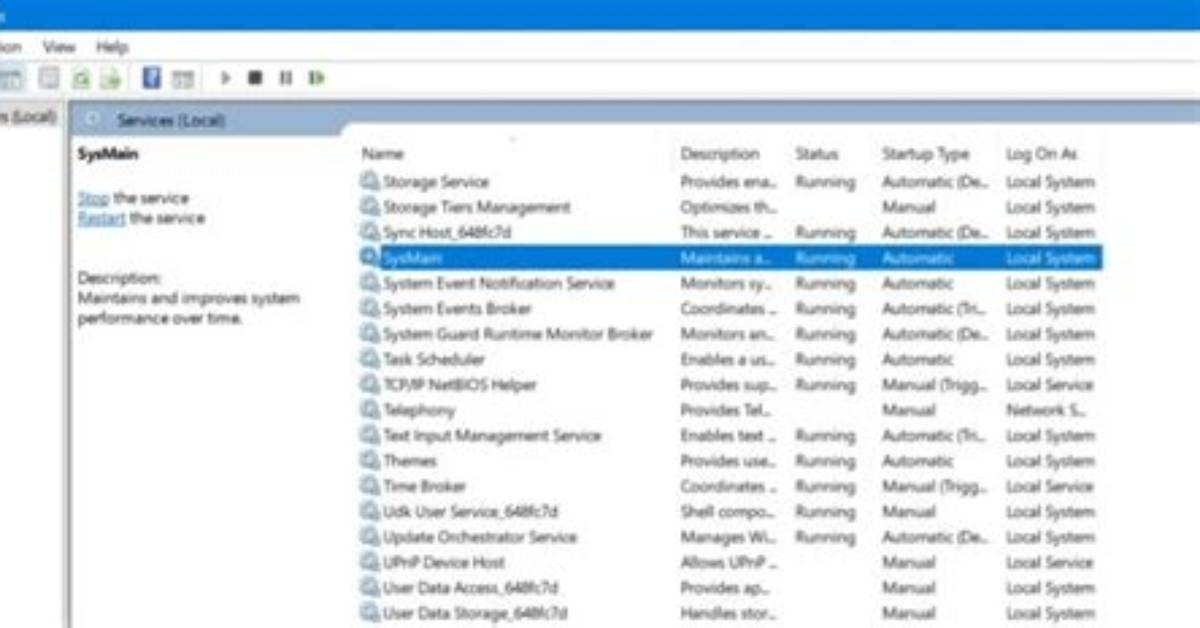Click 'Manages Wi...' description cell
Viewport: 1200px width, 628px height.
[726, 537]
